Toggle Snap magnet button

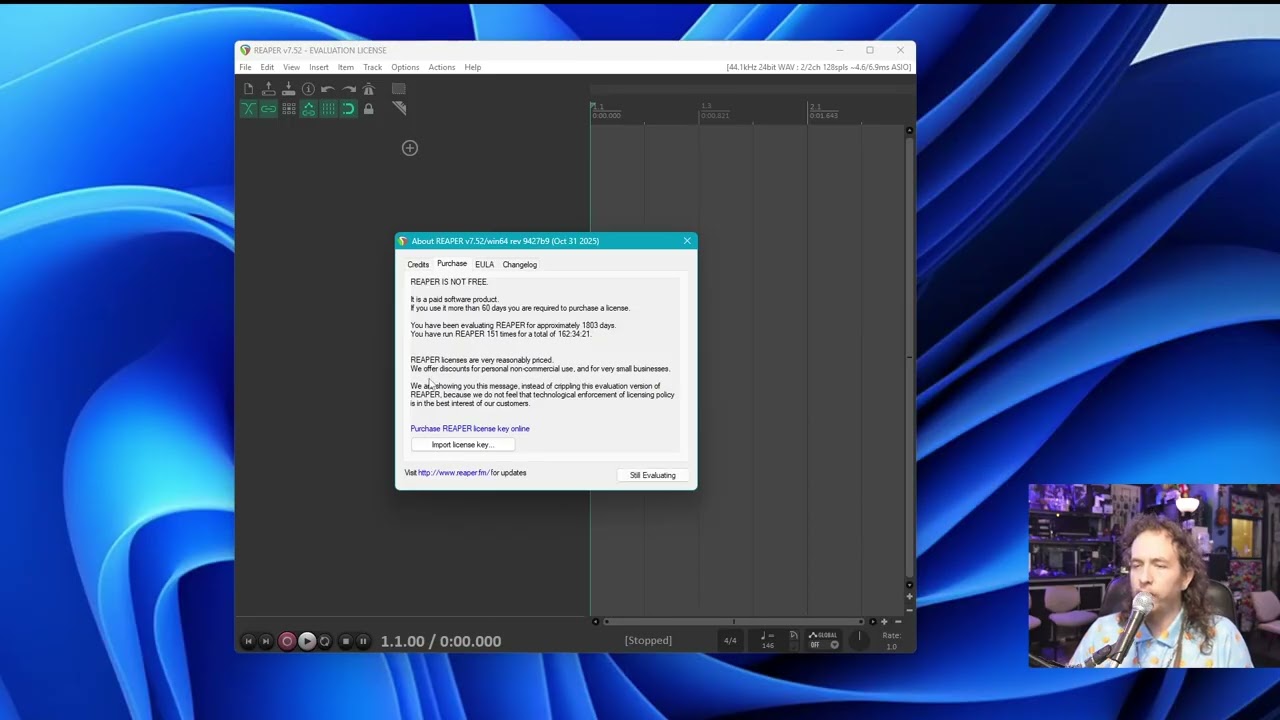pyautogui.click(x=348, y=109)
